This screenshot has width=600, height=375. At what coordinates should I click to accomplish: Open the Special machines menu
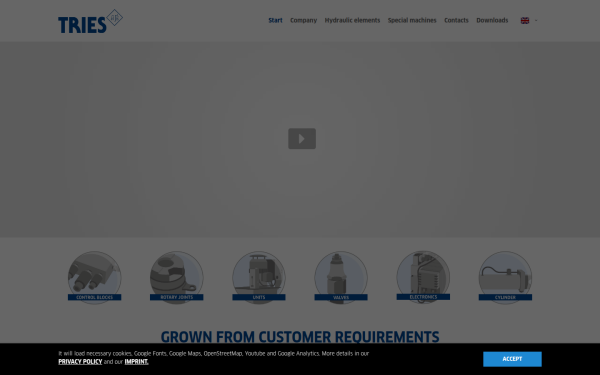coord(412,20)
